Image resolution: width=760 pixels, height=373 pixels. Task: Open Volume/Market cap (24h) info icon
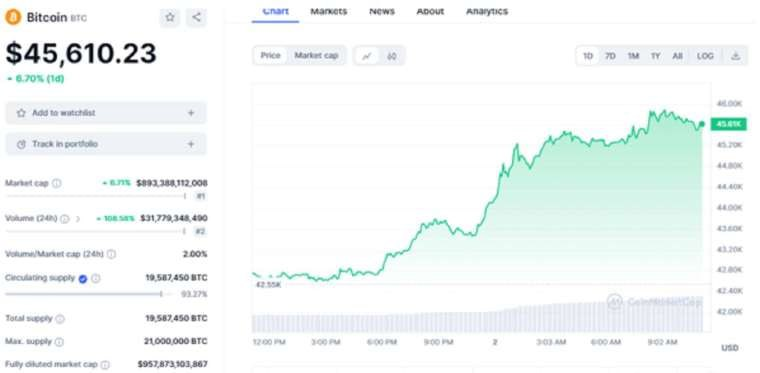point(111,254)
